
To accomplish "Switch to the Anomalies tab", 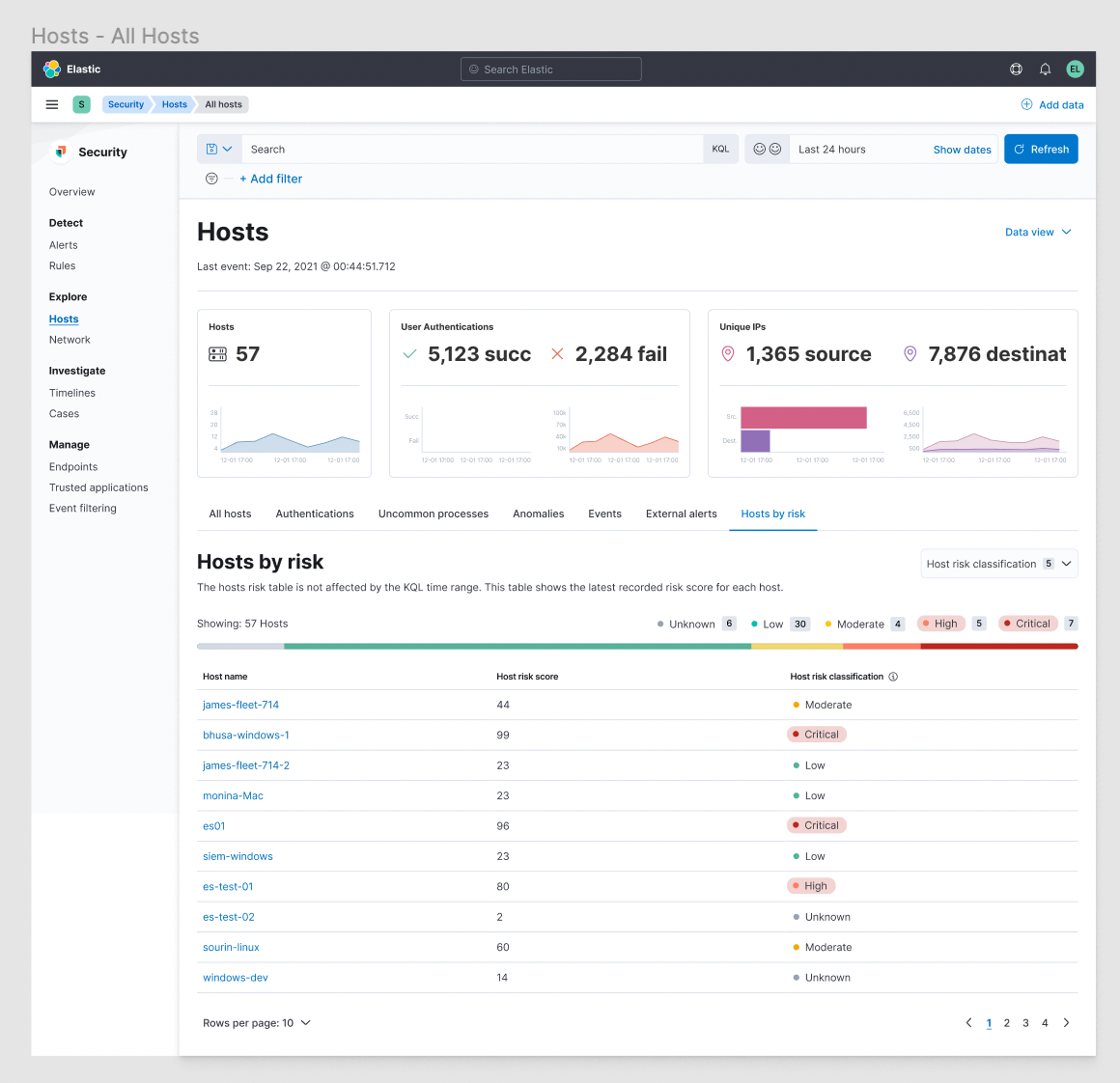I will click(x=538, y=514).
